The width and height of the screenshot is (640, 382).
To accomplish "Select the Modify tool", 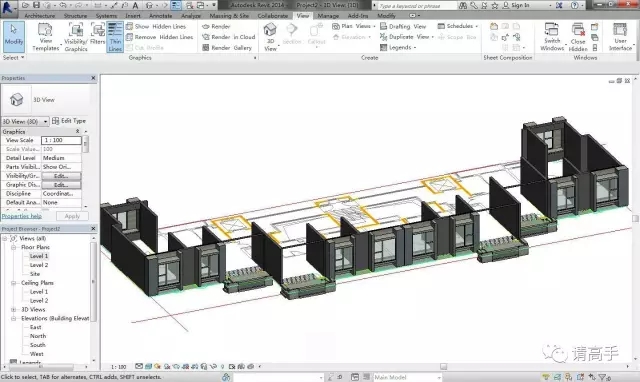I will tap(14, 36).
